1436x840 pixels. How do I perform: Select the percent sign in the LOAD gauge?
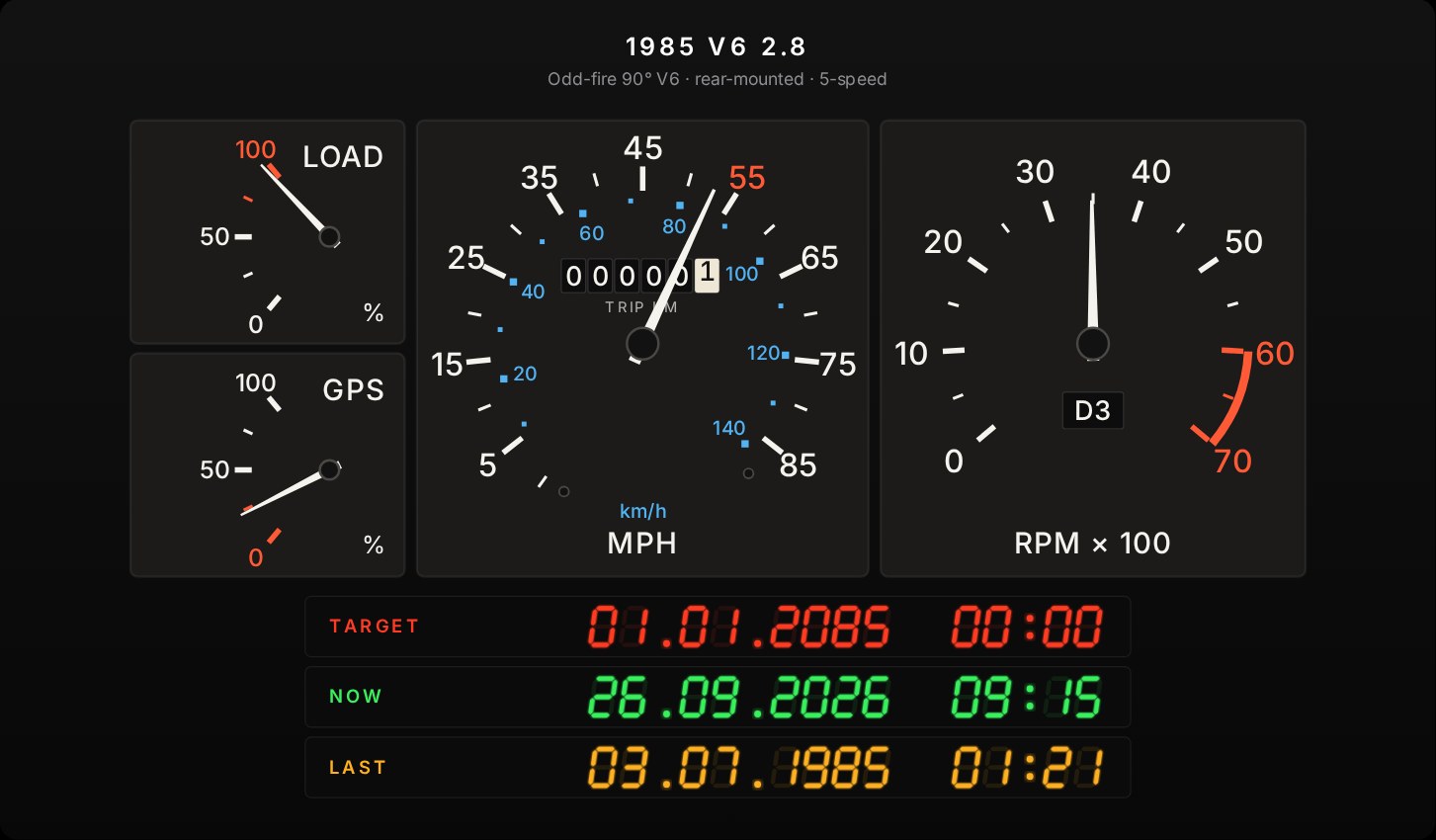[374, 313]
